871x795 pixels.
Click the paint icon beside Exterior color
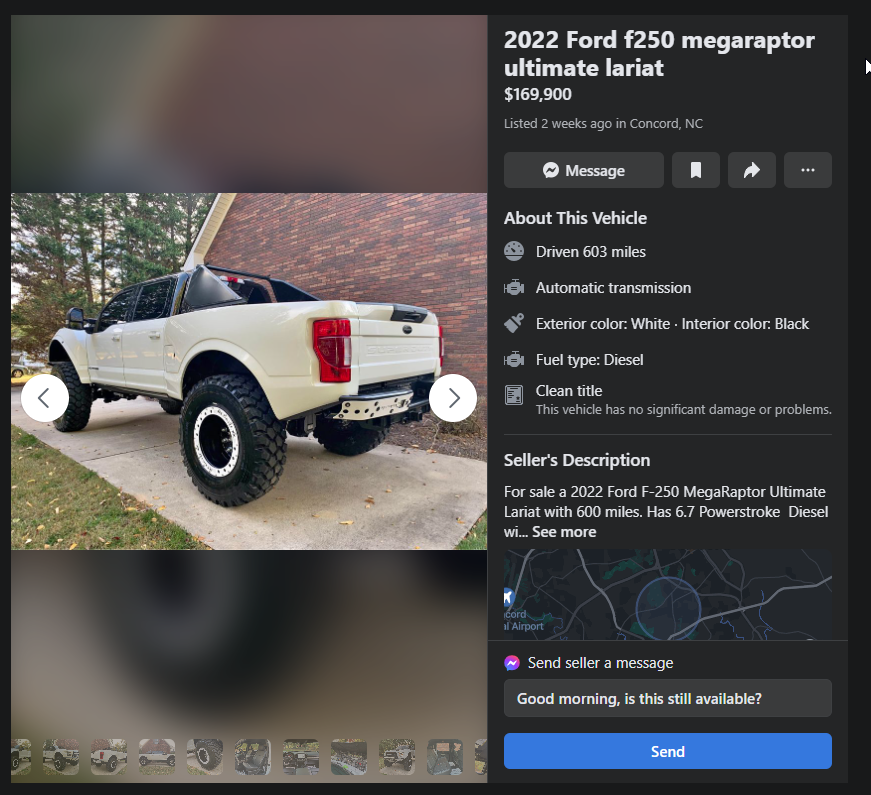coord(514,323)
